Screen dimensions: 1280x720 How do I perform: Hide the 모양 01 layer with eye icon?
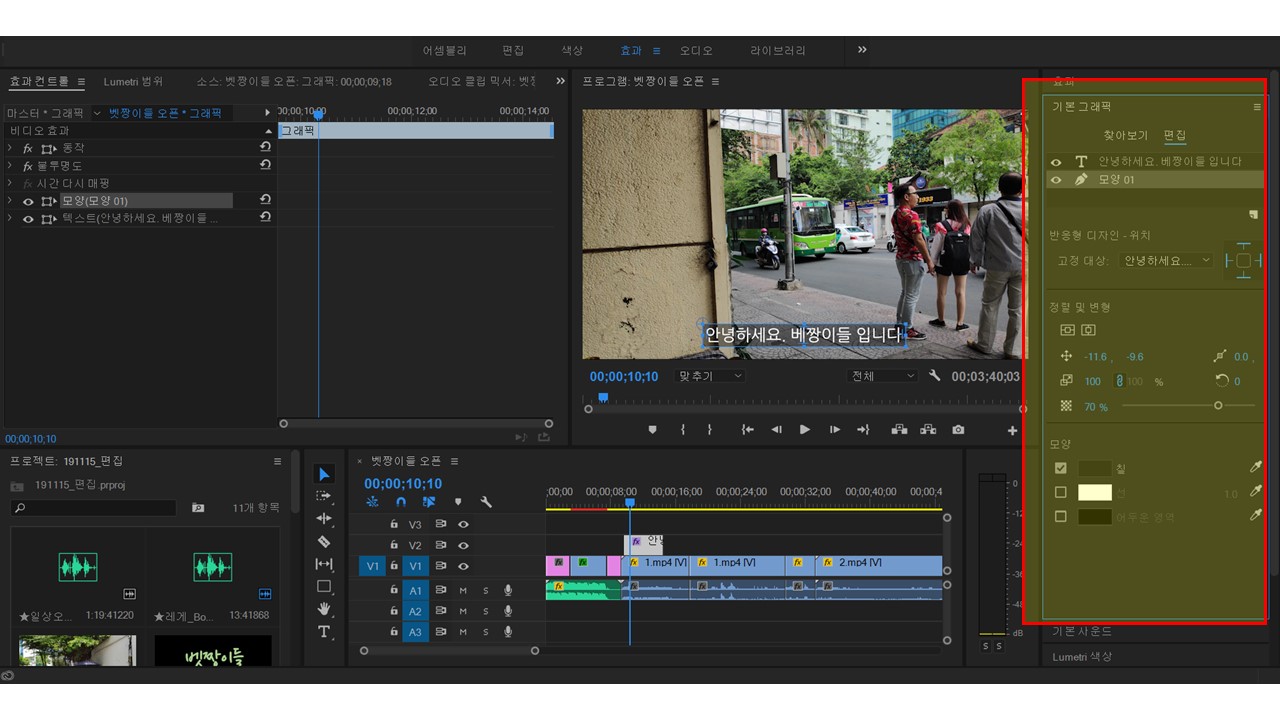1056,180
